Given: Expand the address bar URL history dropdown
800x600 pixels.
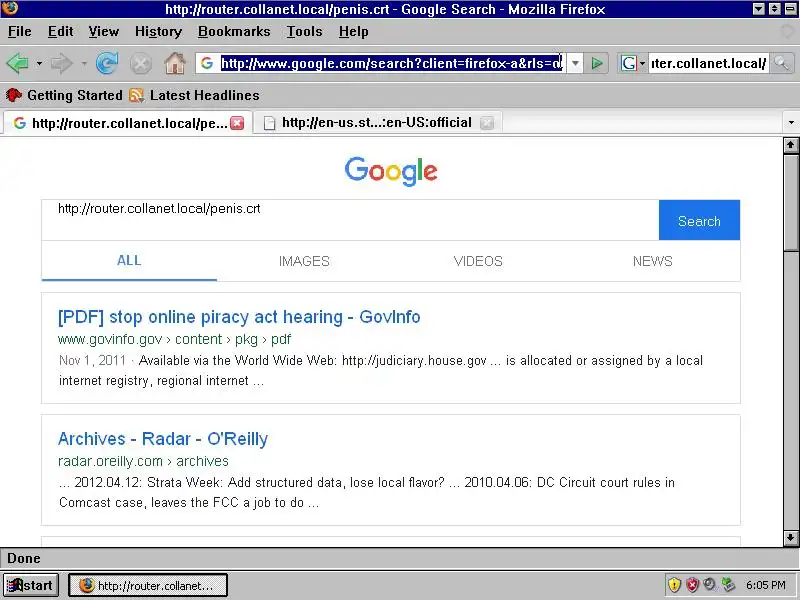Looking at the screenshot, I should click(575, 63).
